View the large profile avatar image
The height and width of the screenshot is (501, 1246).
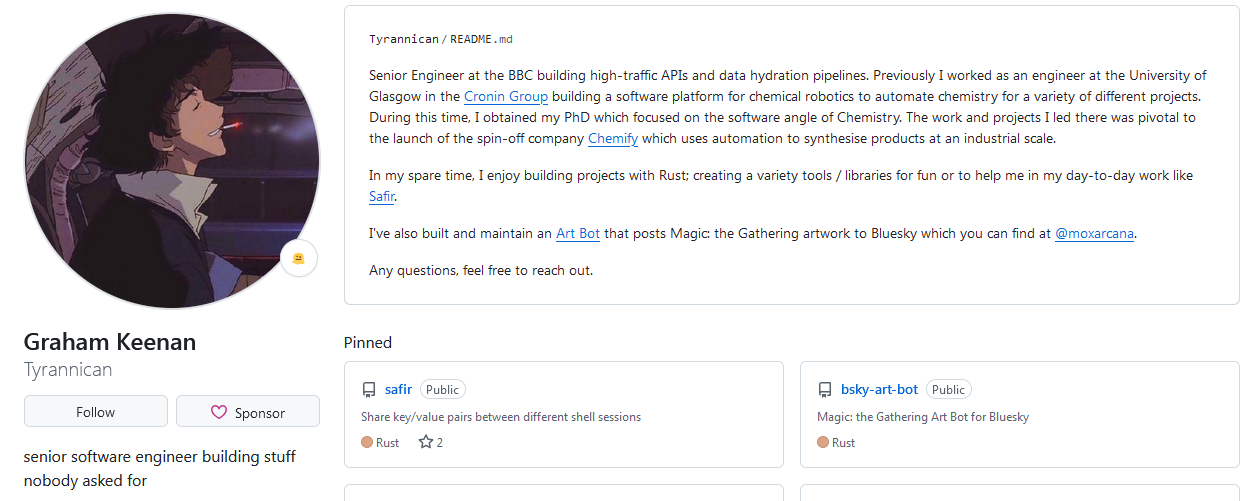(x=172, y=161)
